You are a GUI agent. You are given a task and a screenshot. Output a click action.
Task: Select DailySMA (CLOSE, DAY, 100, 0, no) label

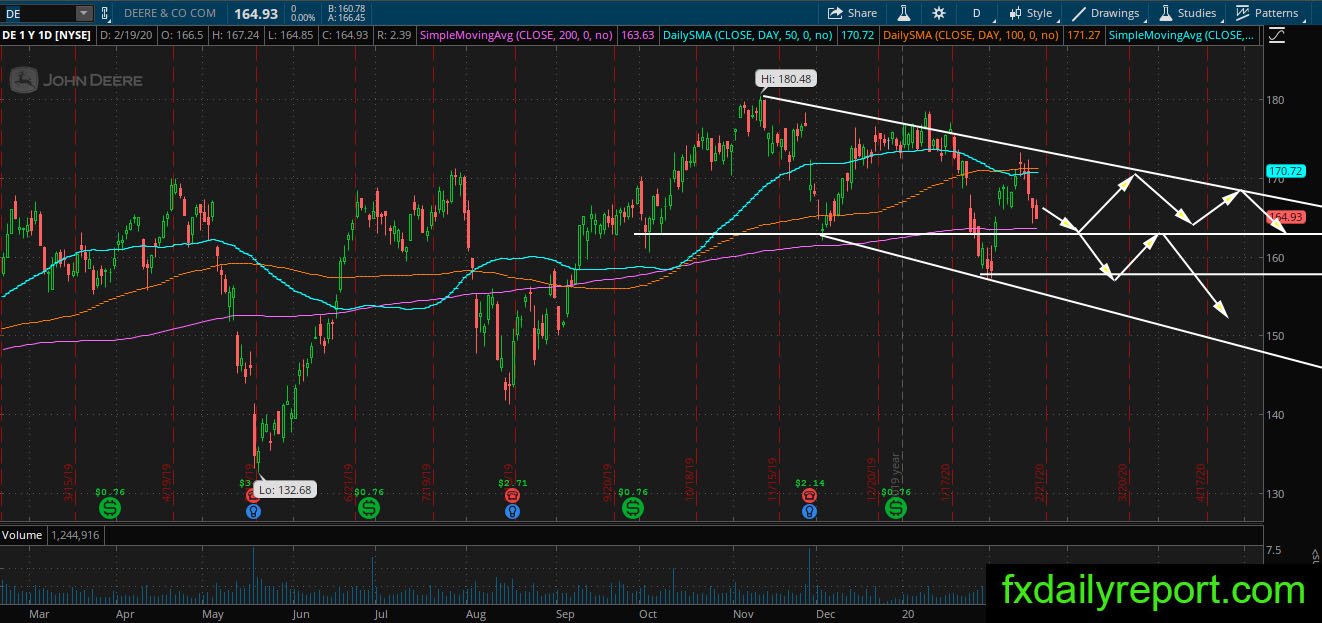tap(971, 35)
